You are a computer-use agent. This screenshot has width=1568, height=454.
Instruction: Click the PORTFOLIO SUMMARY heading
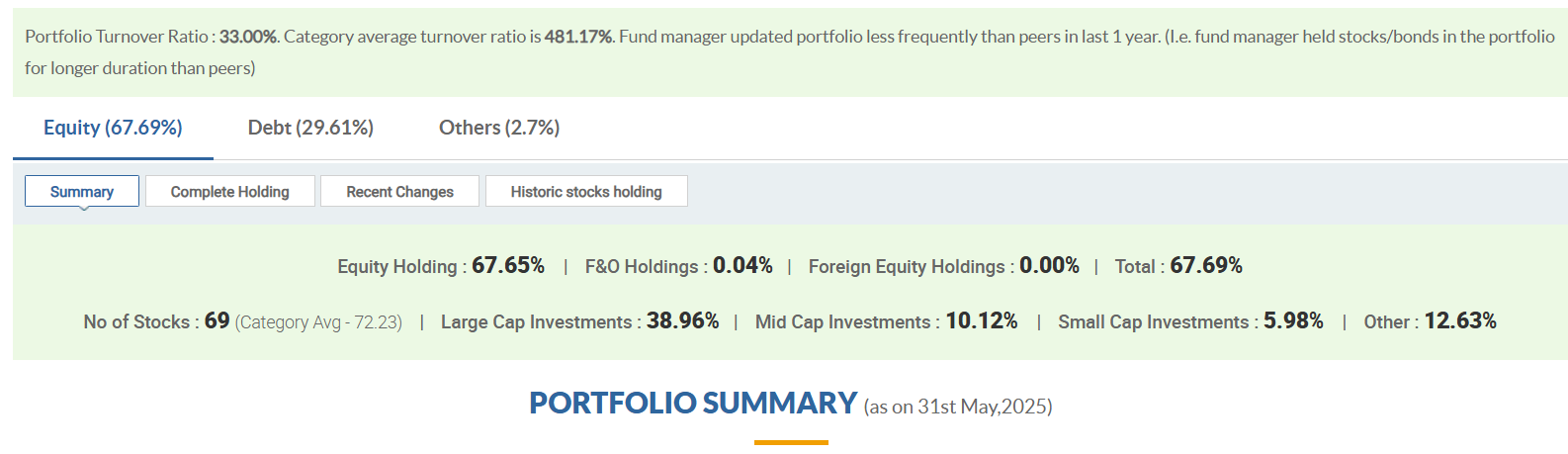(693, 404)
